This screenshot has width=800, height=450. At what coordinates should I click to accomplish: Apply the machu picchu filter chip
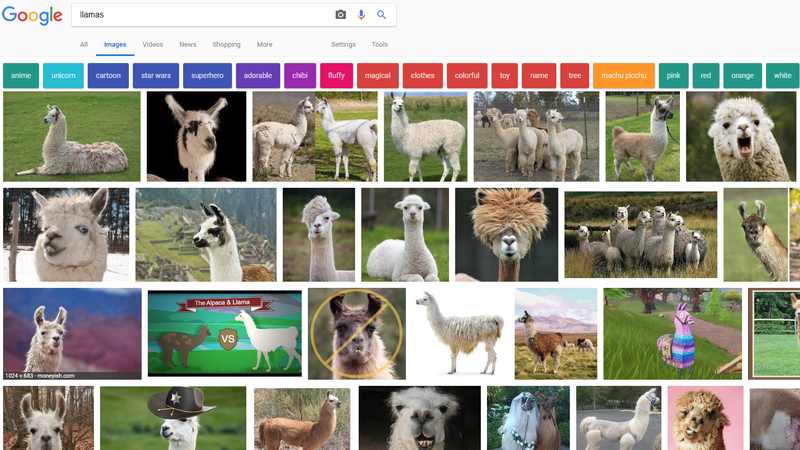tap(623, 76)
